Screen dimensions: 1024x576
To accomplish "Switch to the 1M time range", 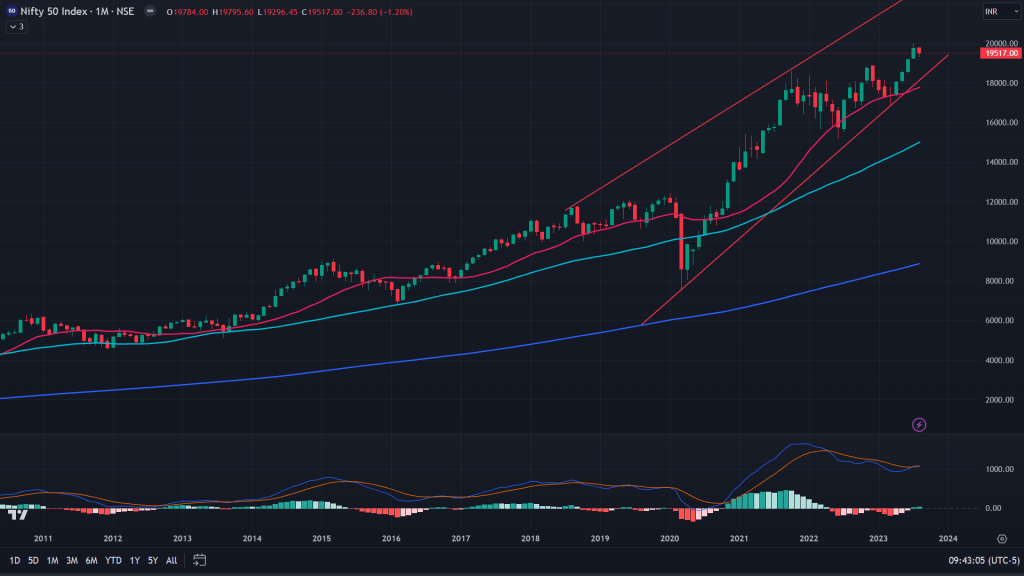I will [53, 560].
